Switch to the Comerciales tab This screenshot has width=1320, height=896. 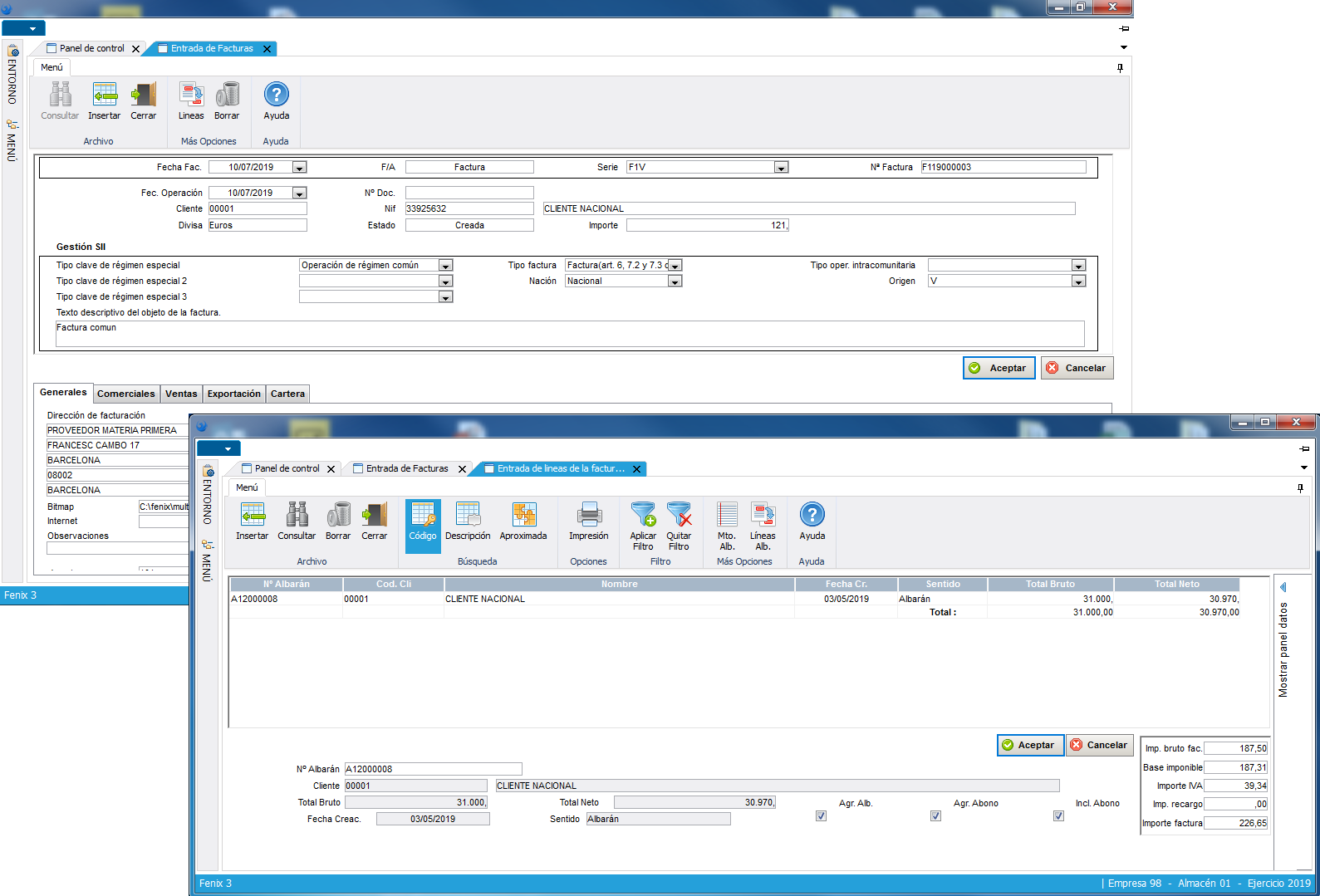point(125,394)
